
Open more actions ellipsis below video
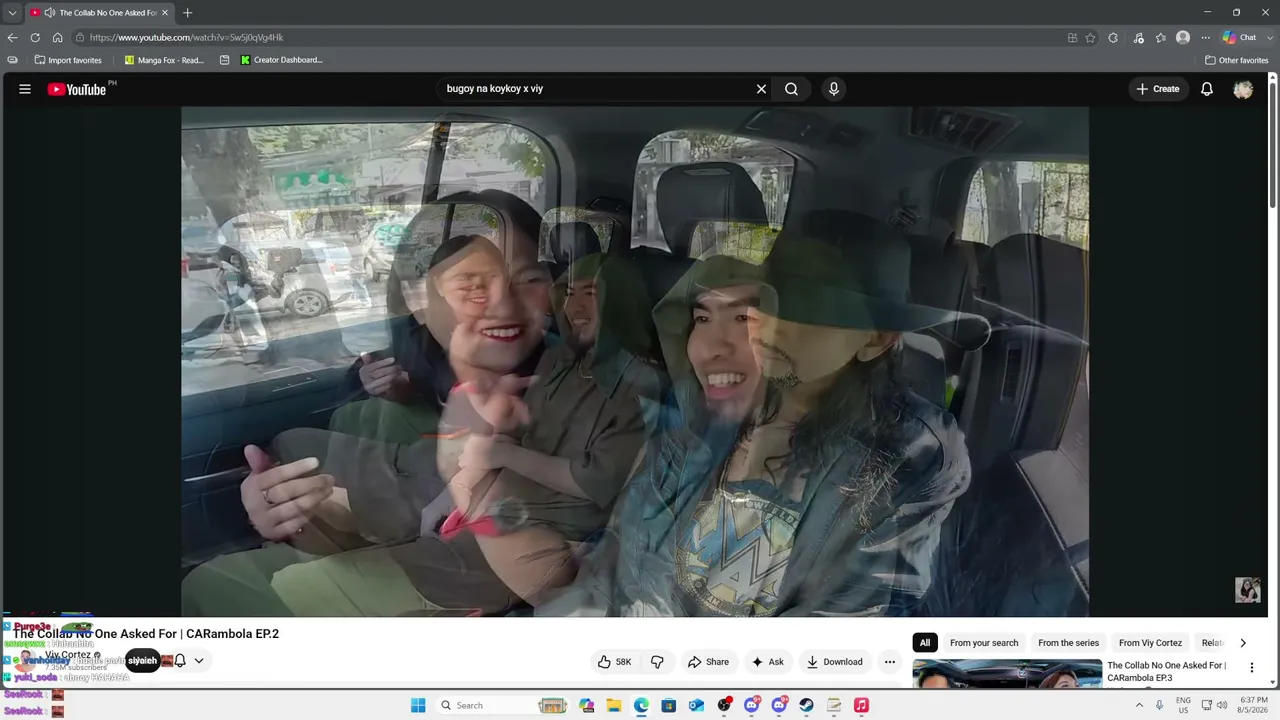pyautogui.click(x=890, y=662)
